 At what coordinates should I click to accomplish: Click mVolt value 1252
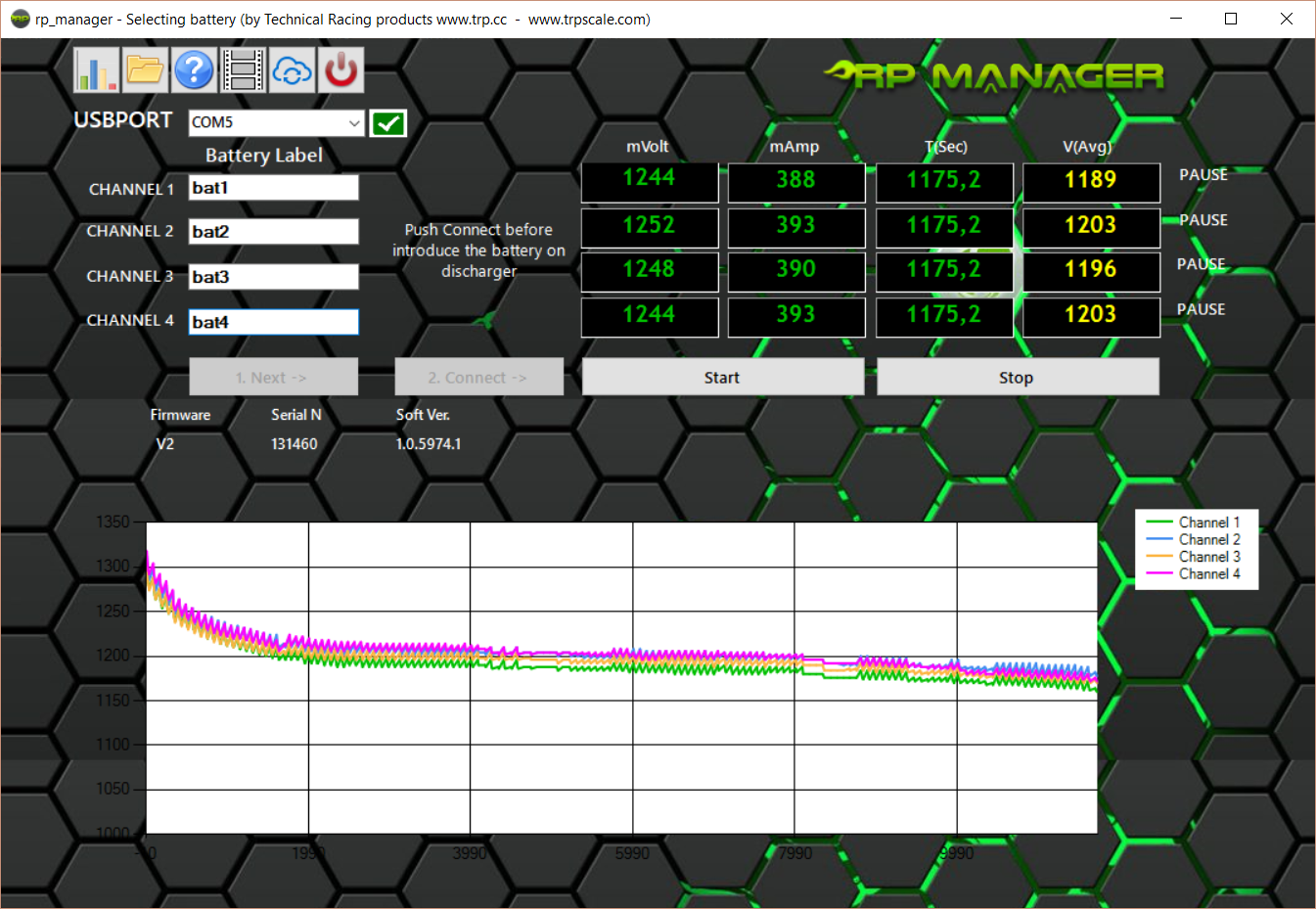(650, 226)
